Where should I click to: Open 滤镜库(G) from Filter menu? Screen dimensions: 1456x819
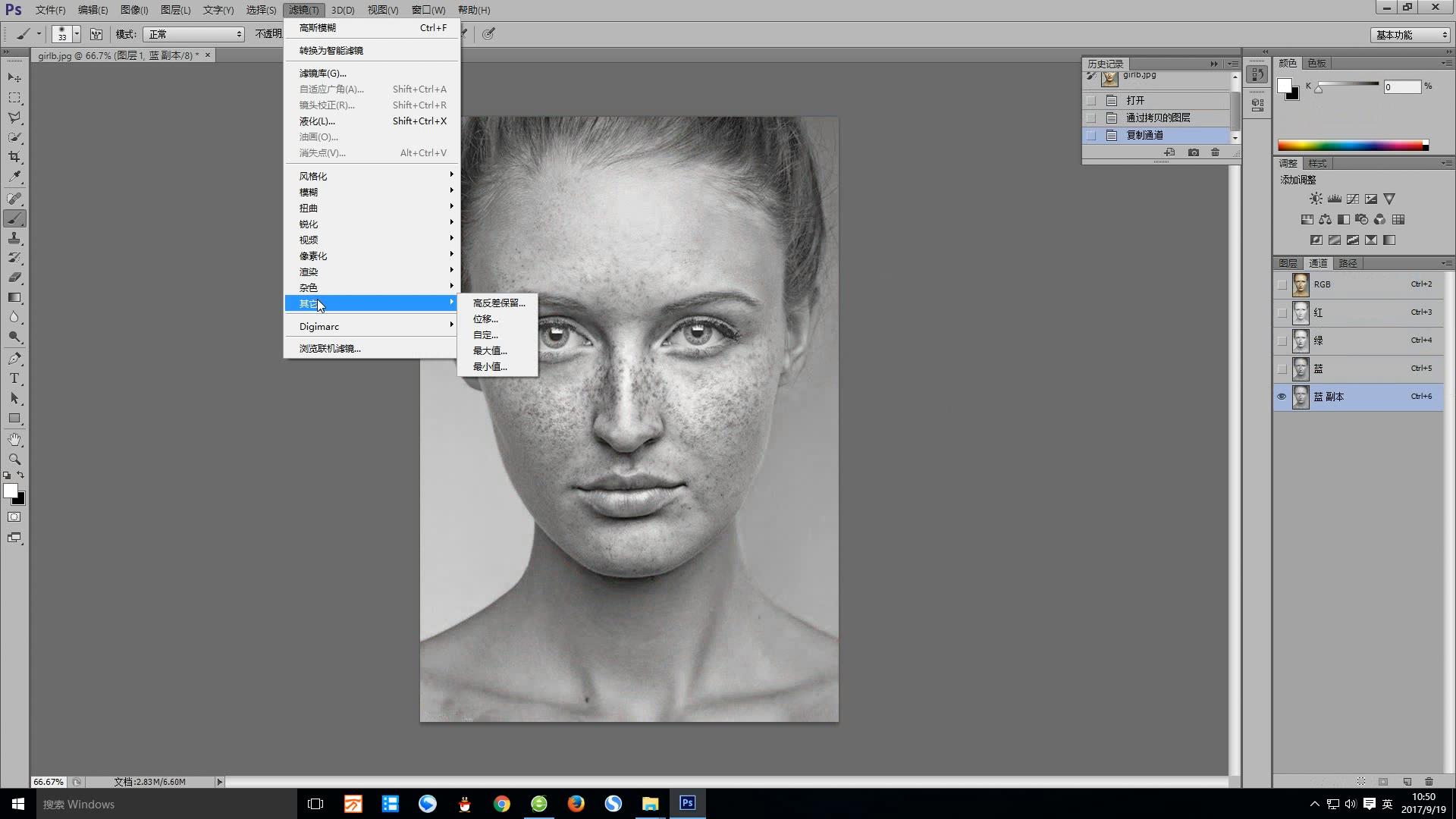pos(372,73)
